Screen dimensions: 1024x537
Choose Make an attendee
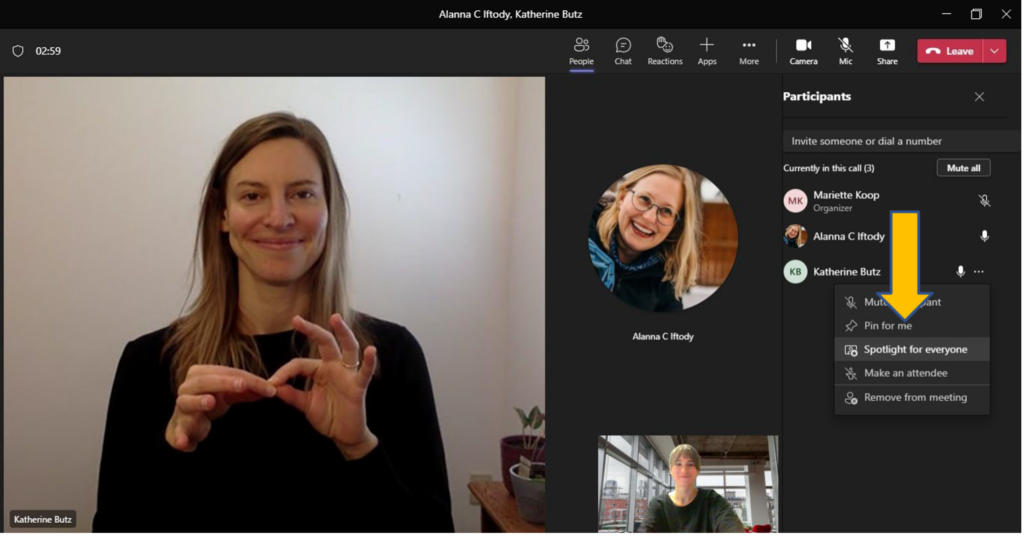coord(905,373)
